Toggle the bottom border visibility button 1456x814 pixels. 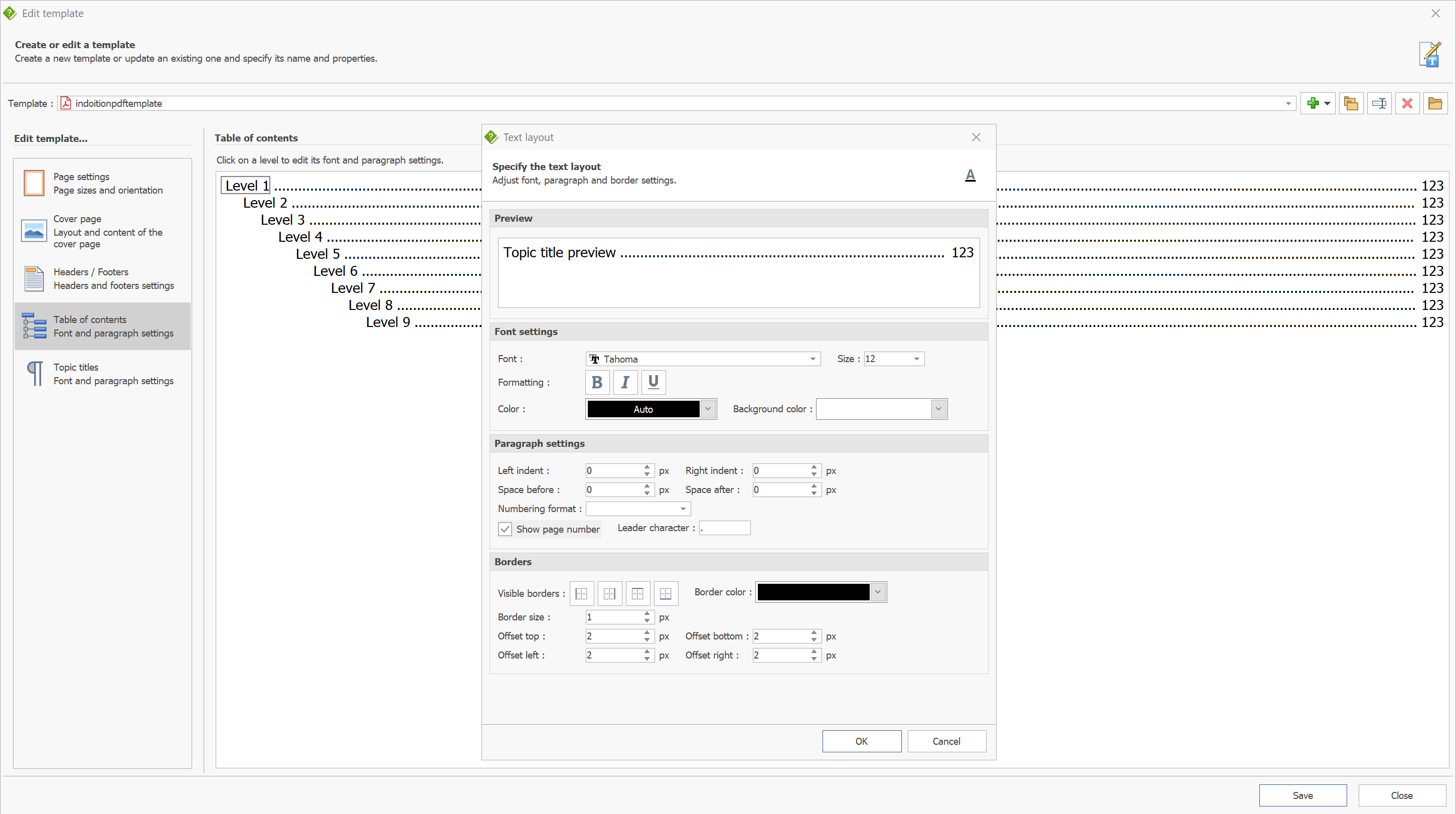click(x=666, y=593)
